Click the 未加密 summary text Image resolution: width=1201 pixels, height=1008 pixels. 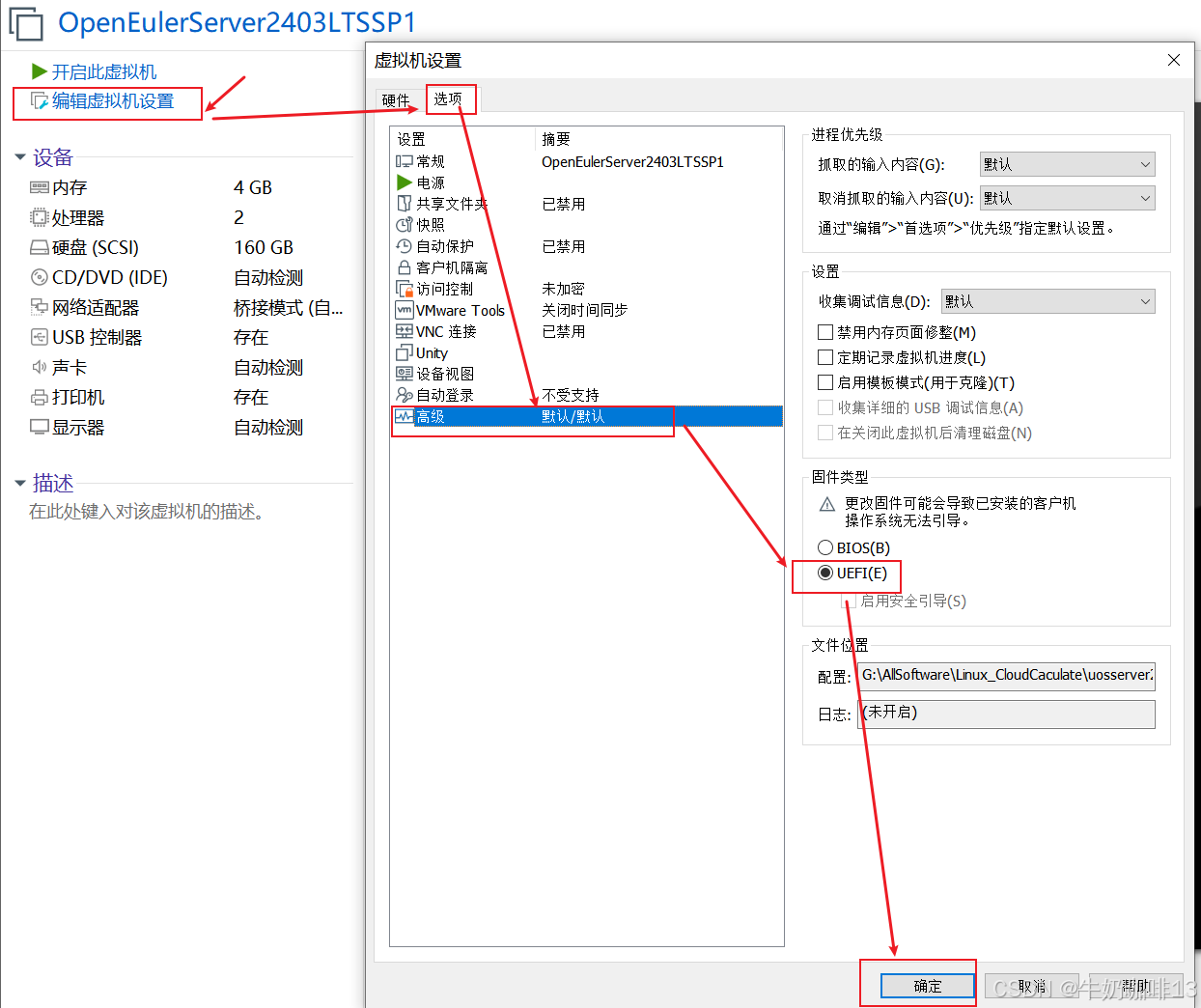point(563,289)
